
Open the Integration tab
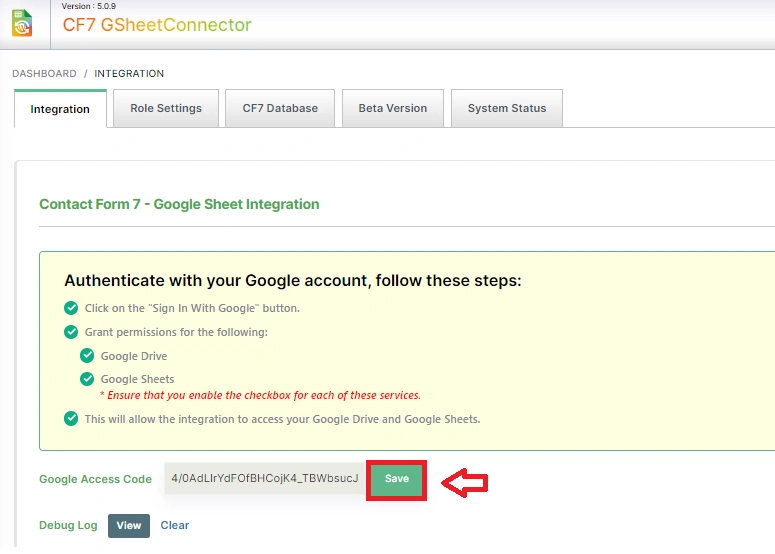point(60,109)
